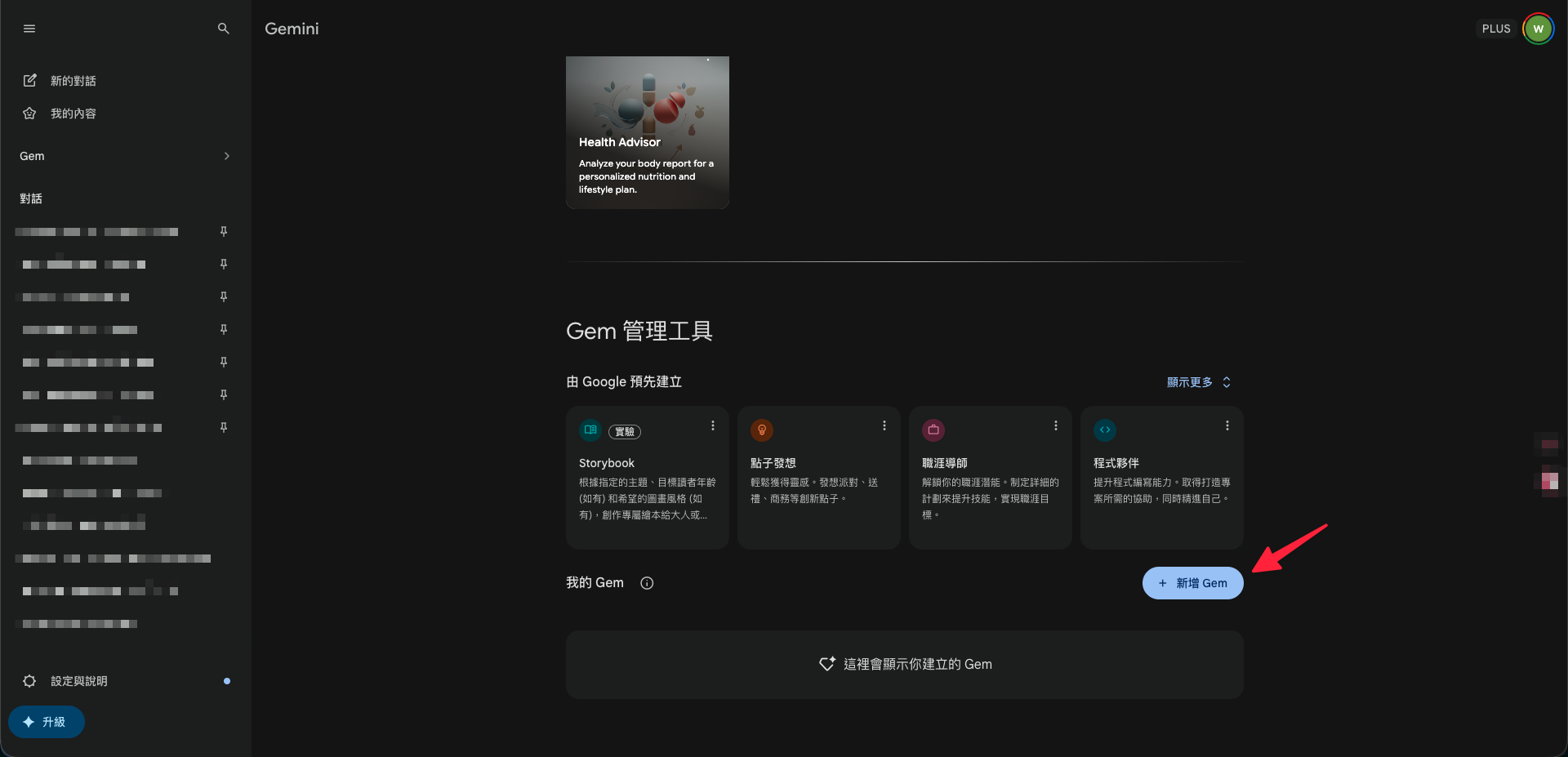
Task: Open Storybook options three-dot menu
Action: coord(713,425)
